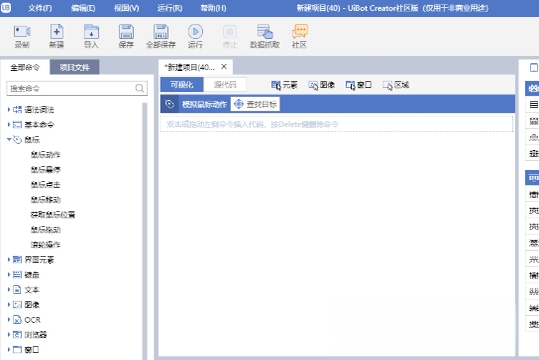The width and height of the screenshot is (539, 360).
Task: Click the 导入 import icon
Action: point(91,32)
